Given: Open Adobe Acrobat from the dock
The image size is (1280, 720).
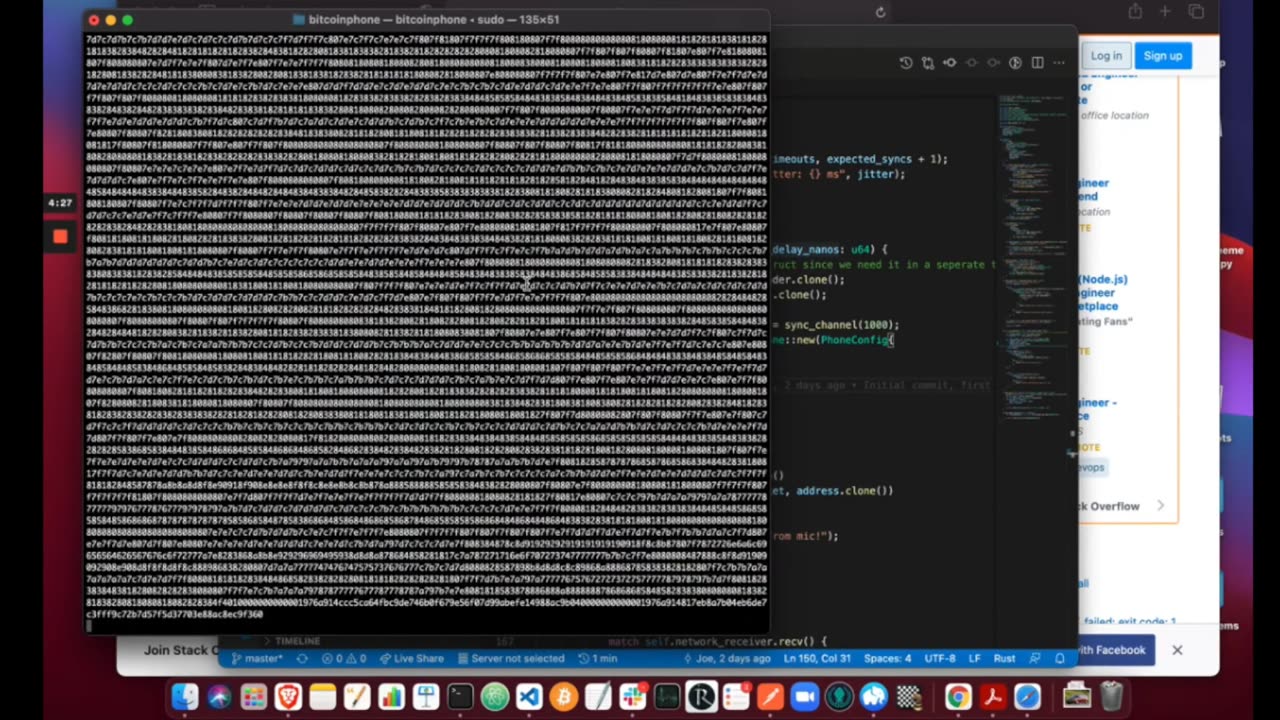Looking at the screenshot, I should pyautogui.click(x=992, y=696).
